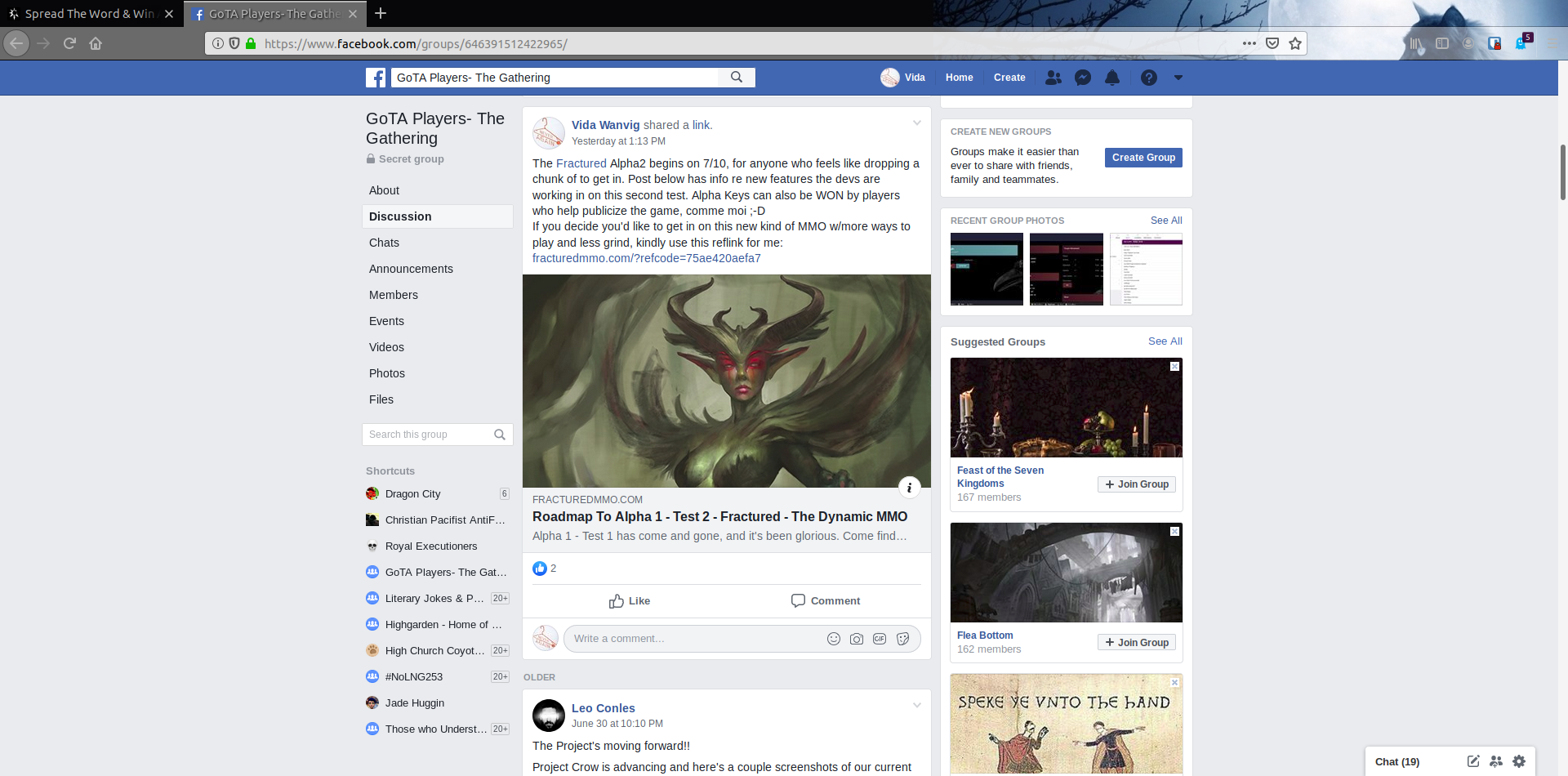Viewport: 1568px width, 776px height.
Task: Click the search magnifier in Facebook bar
Action: point(737,78)
